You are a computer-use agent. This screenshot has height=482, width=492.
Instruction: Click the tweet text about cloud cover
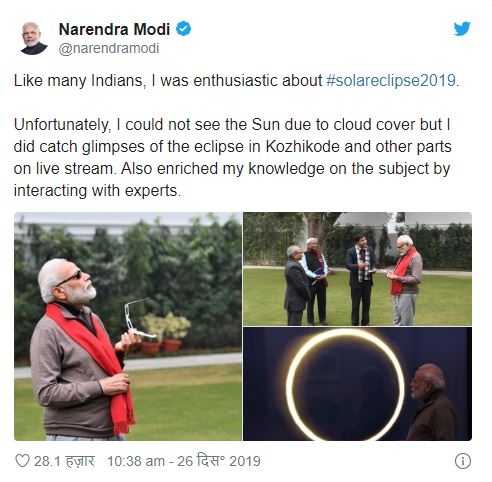233,157
